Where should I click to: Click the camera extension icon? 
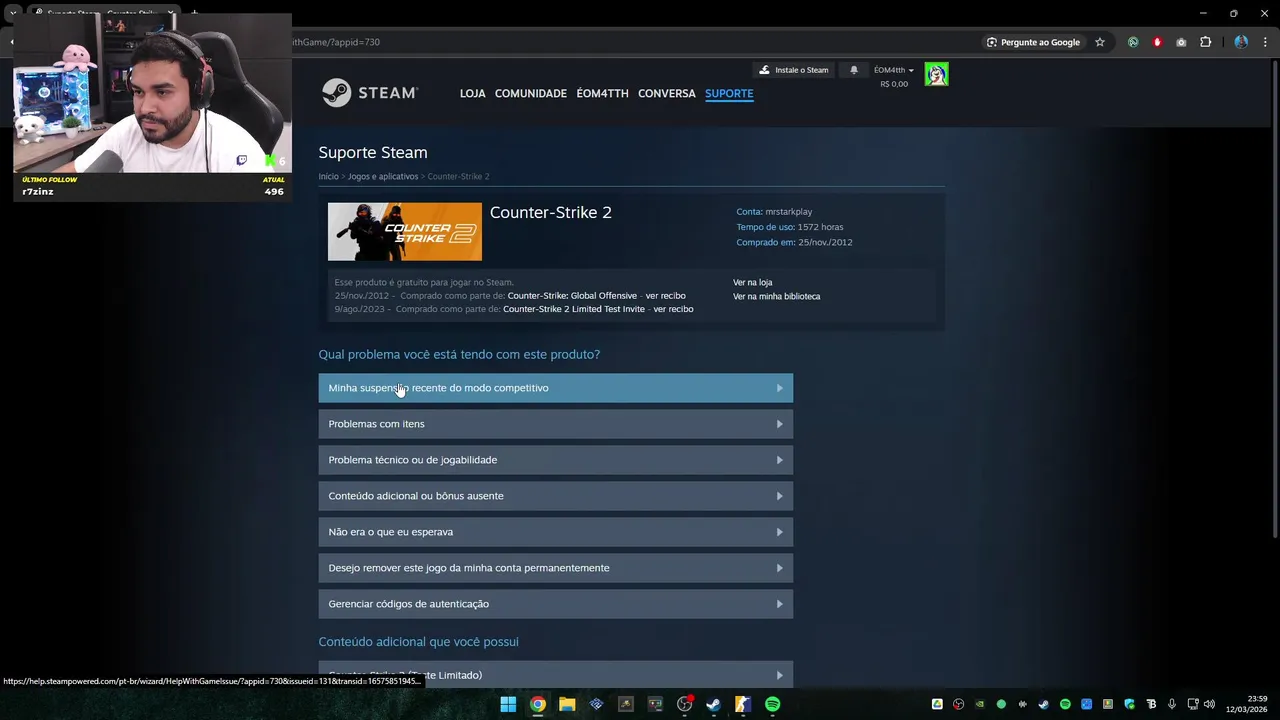[1181, 42]
